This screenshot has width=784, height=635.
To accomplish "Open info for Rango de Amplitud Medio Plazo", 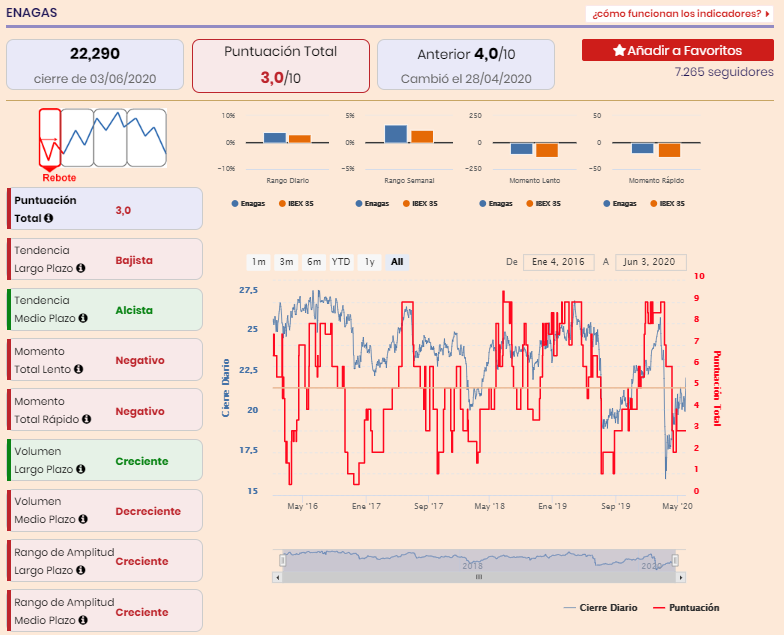I will coord(83,620).
